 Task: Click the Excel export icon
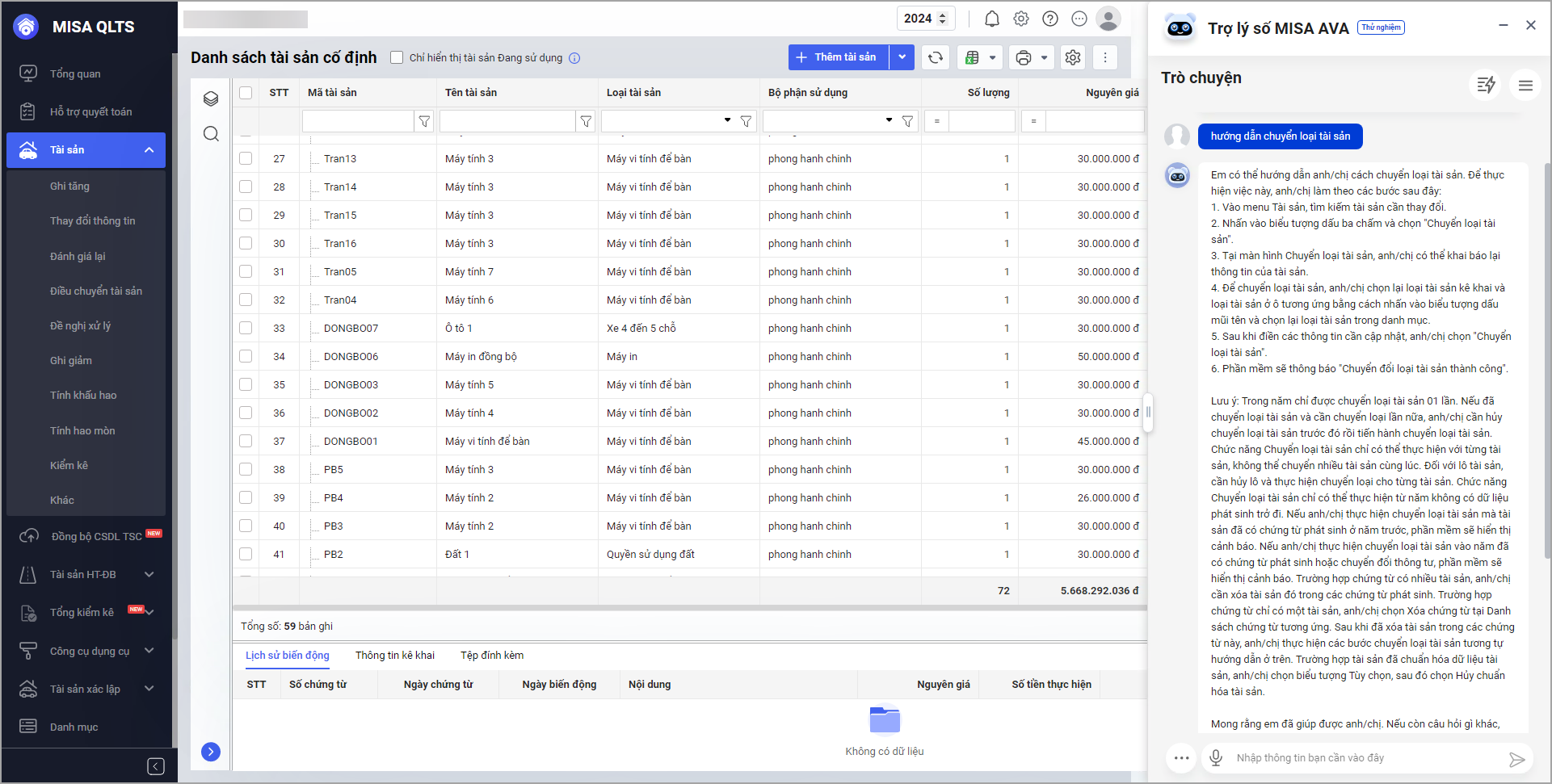tap(973, 57)
